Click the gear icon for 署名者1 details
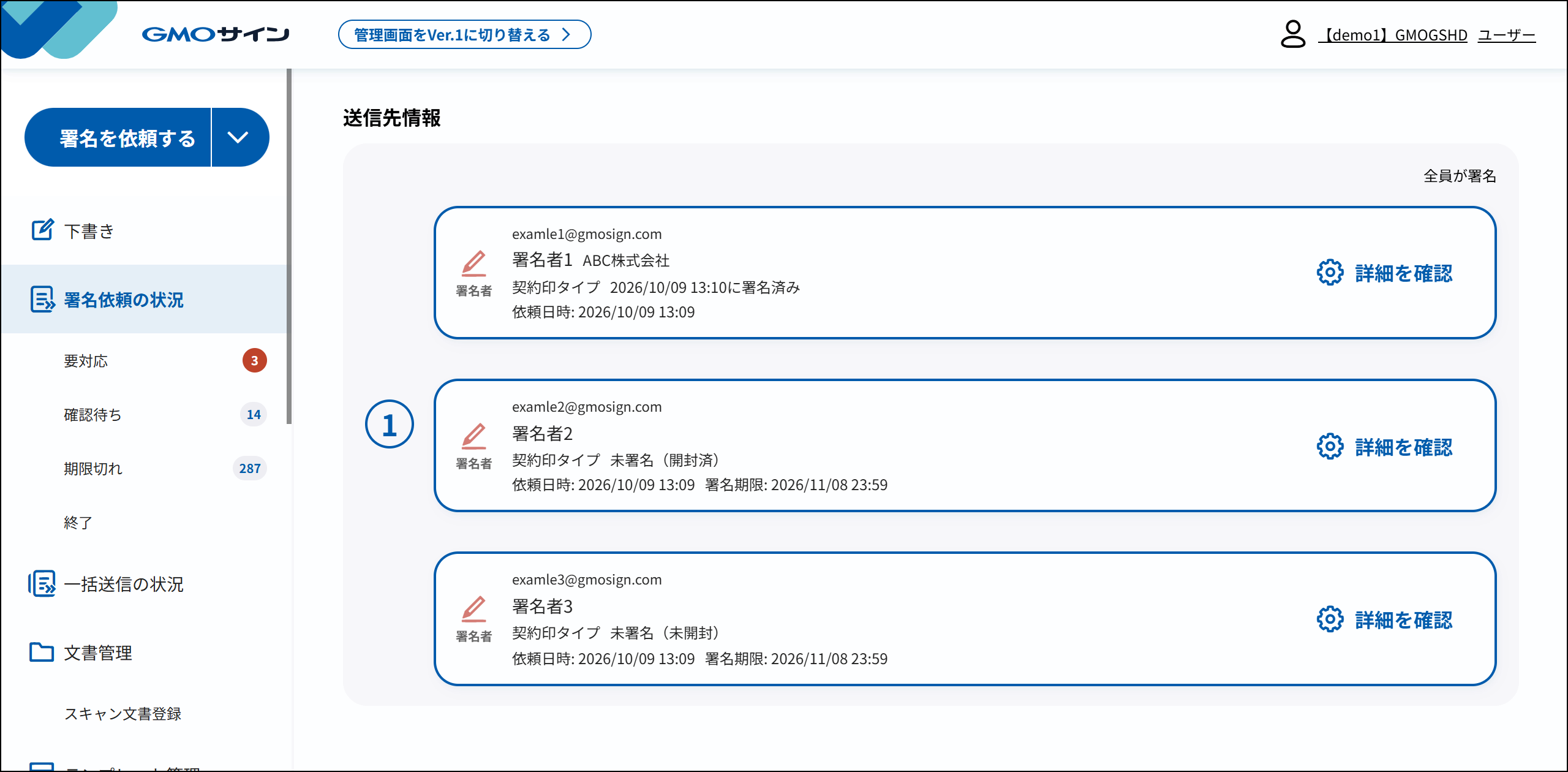1568x772 pixels. pyautogui.click(x=1330, y=273)
